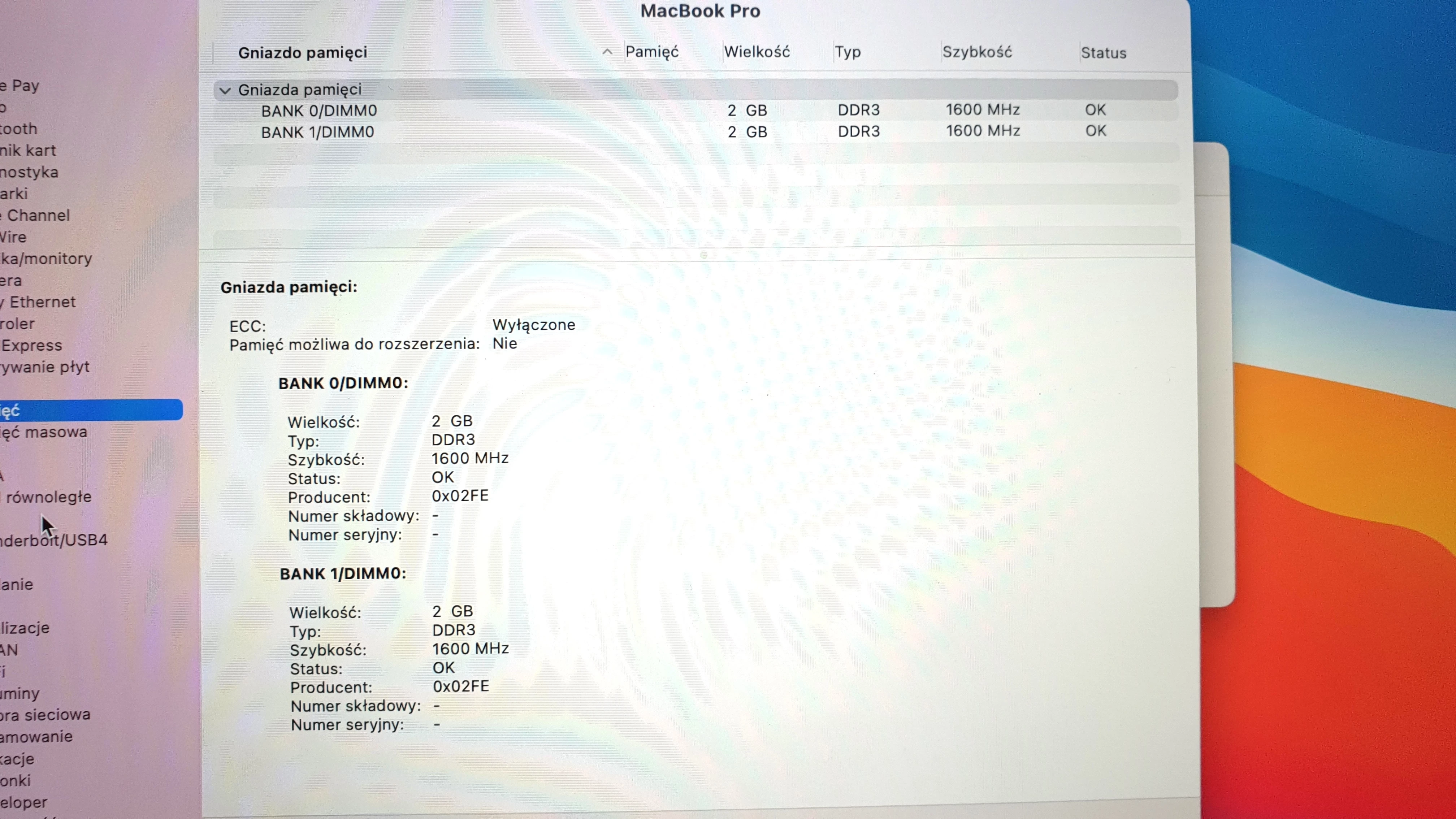Select the BANK 1/DIMM0 table row
1456x819 pixels.
(x=695, y=132)
